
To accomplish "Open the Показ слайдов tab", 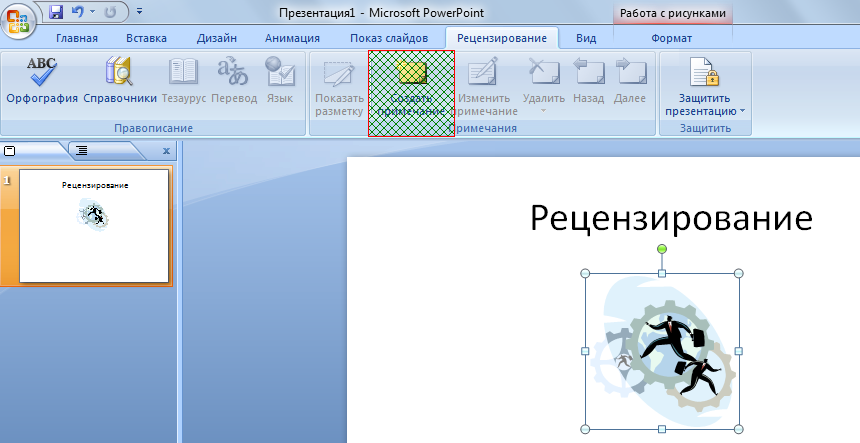I will (389, 38).
